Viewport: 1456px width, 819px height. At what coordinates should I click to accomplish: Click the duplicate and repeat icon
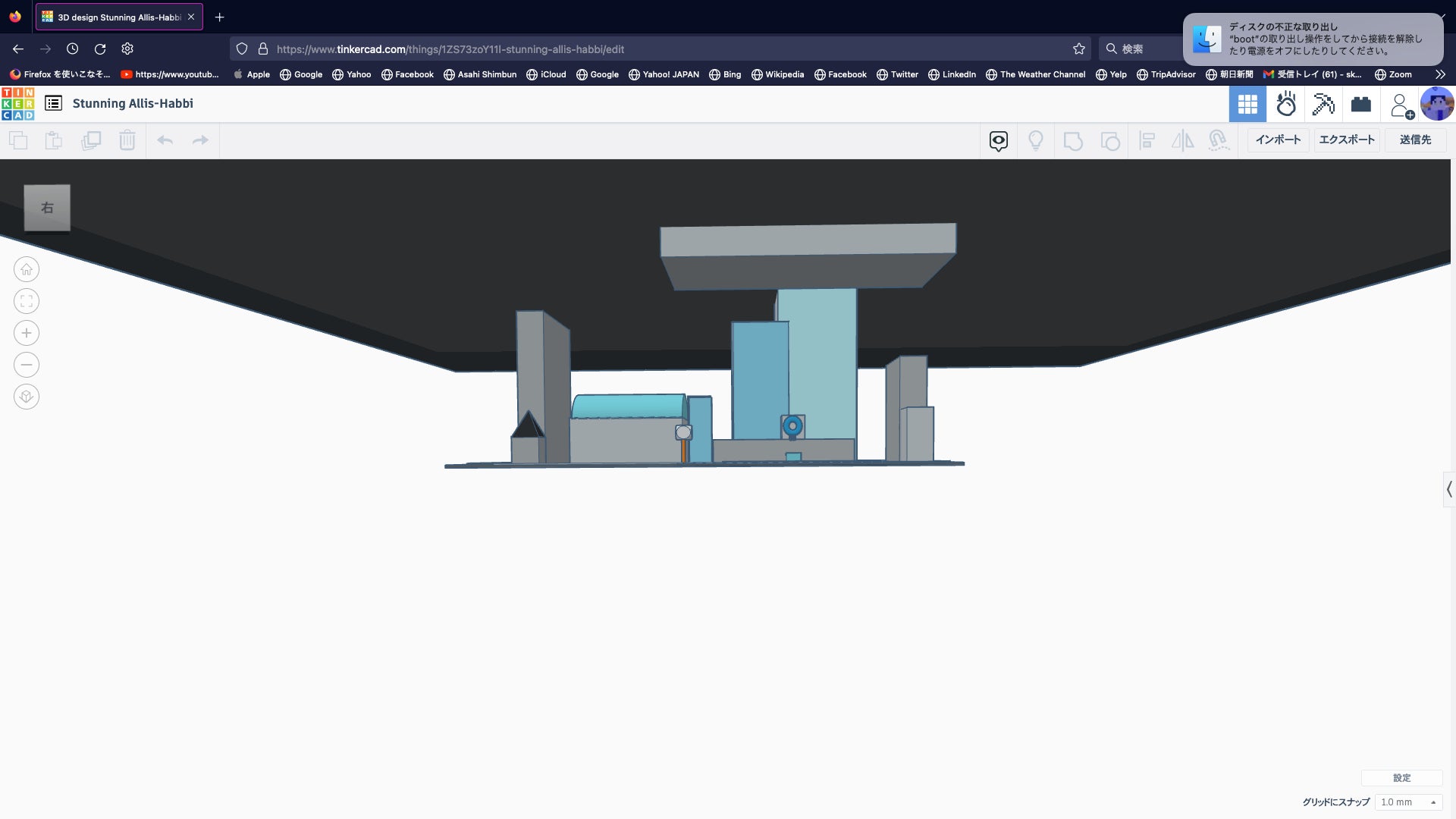[91, 140]
